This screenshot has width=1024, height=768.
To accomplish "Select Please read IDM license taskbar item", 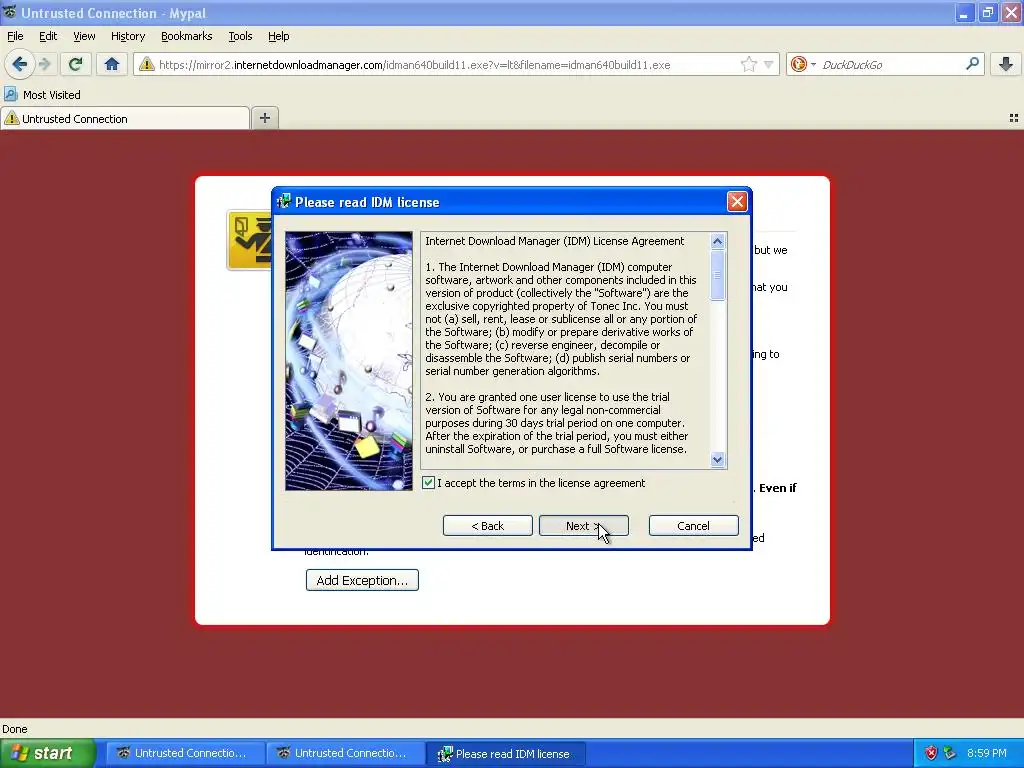I will (505, 753).
